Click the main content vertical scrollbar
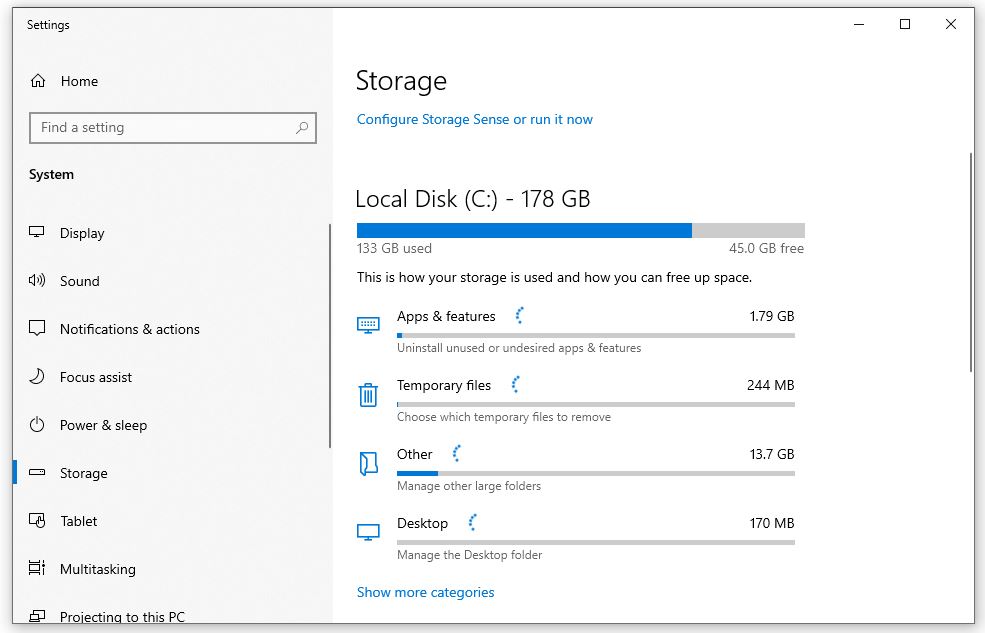This screenshot has height=633, width=985. [971, 262]
